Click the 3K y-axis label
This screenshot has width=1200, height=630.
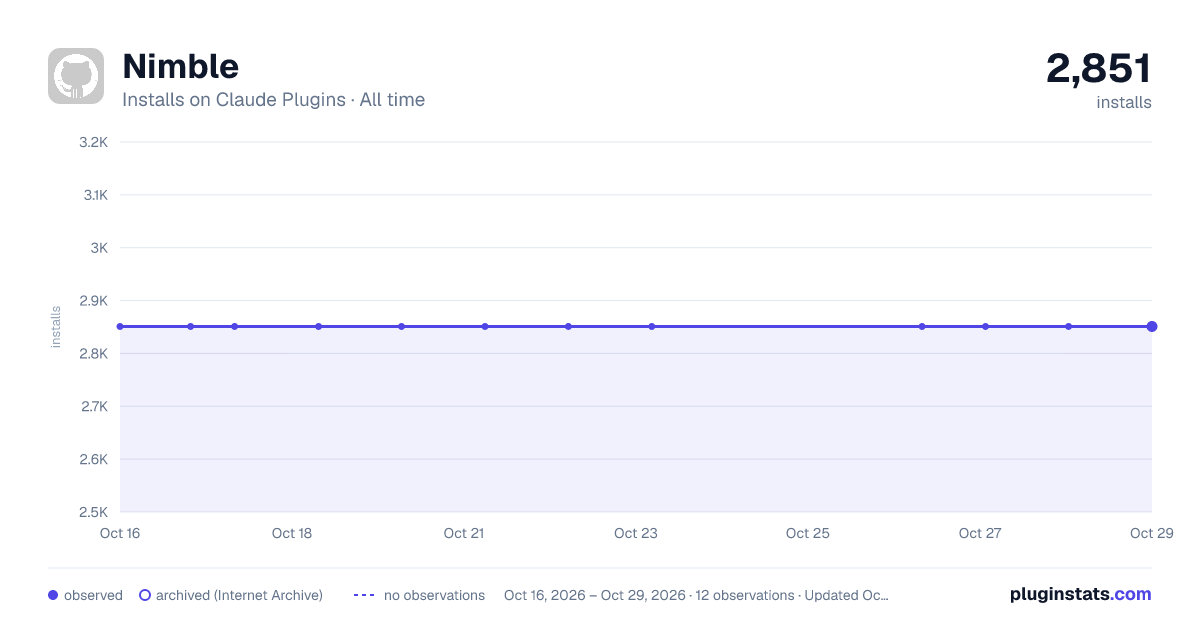[x=99, y=248]
